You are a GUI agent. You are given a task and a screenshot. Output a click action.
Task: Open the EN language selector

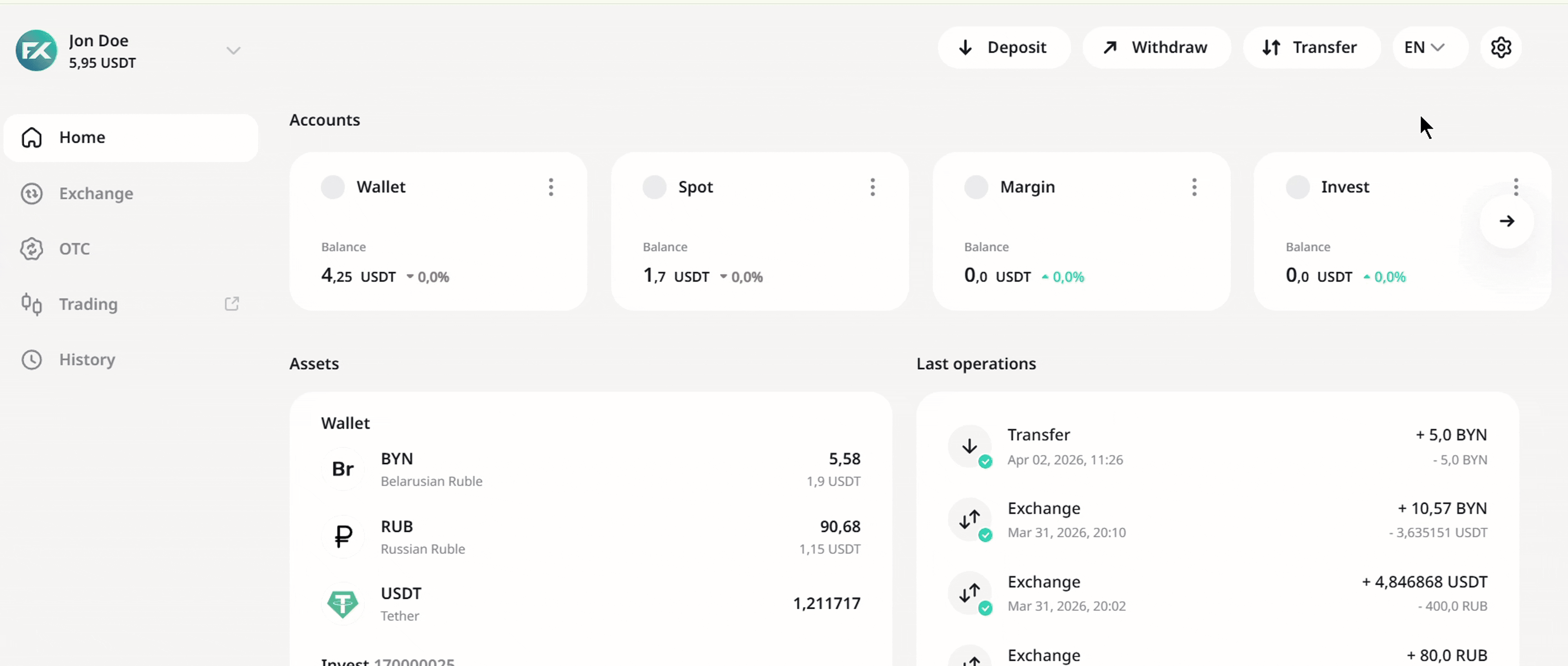(1424, 47)
